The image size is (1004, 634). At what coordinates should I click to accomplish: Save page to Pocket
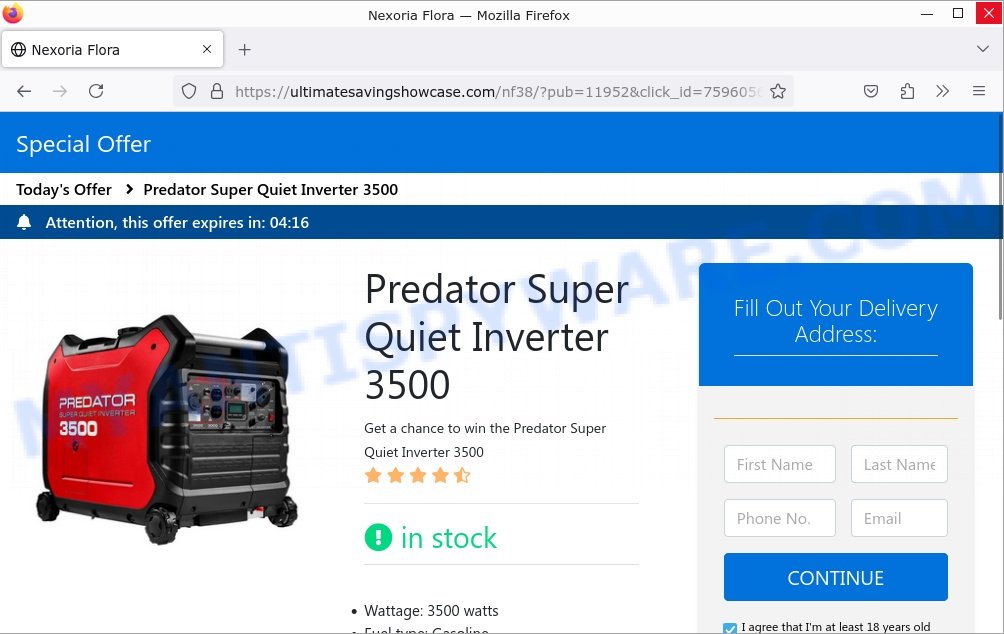(871, 92)
